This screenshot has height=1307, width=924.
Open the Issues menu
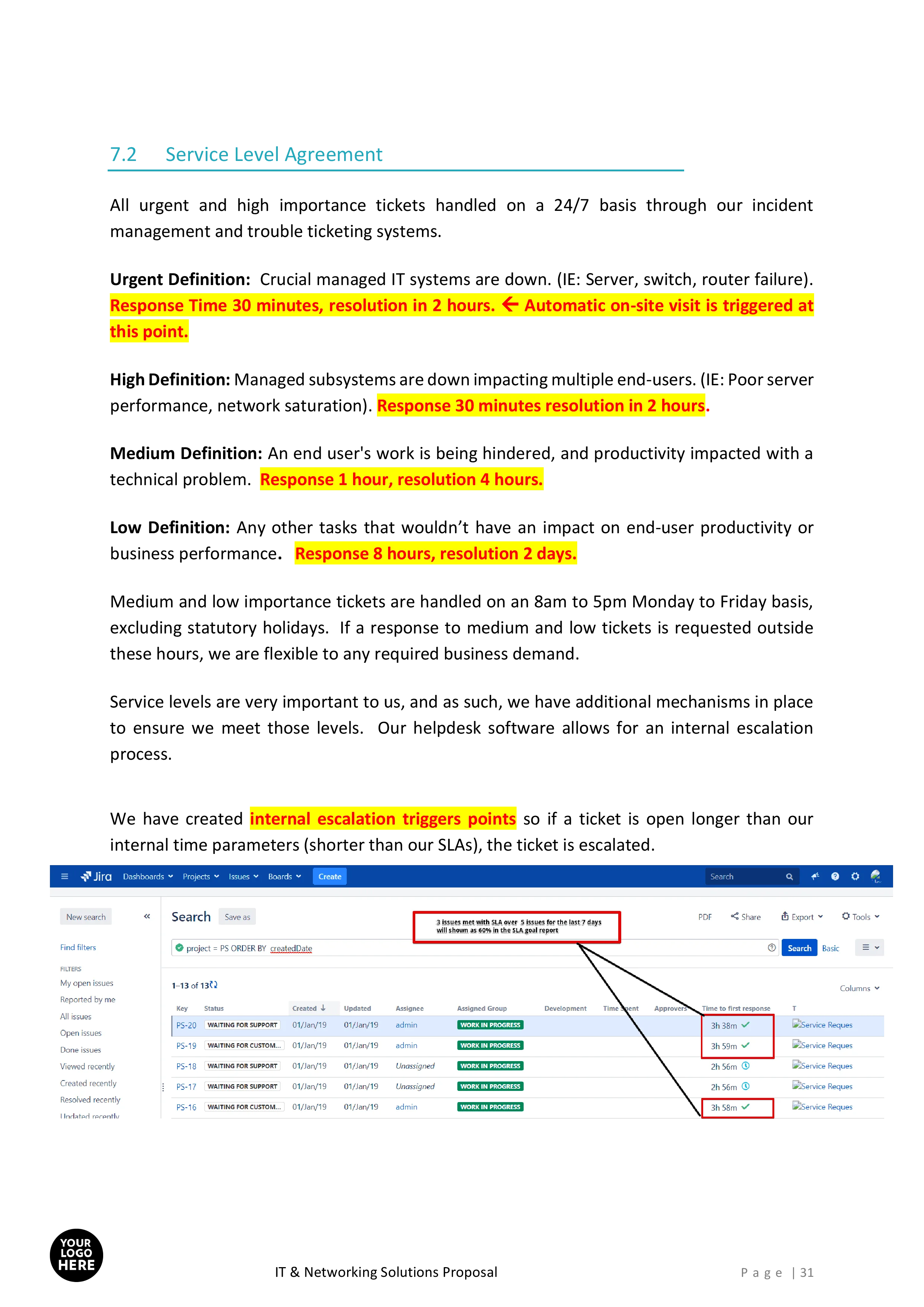pyautogui.click(x=243, y=876)
